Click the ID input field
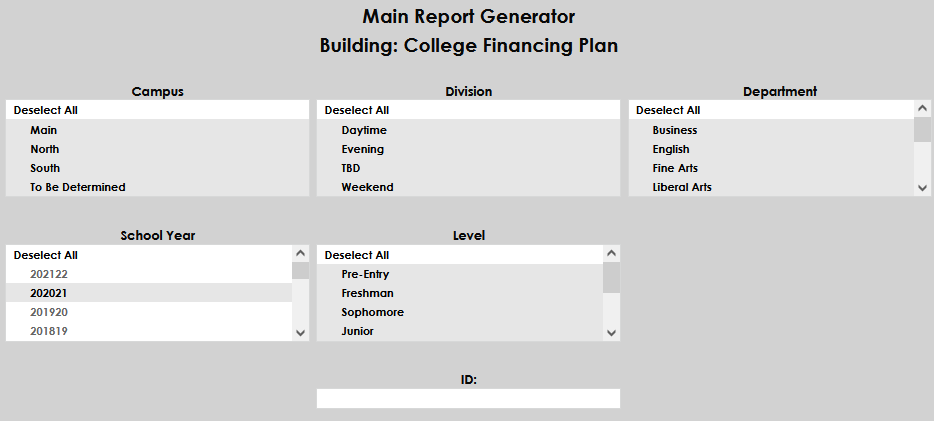Image resolution: width=934 pixels, height=421 pixels. 468,399
